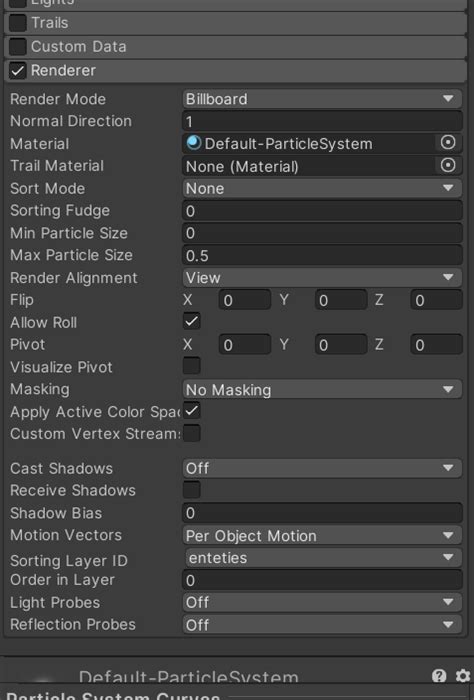Open Material object picker circle icon
The width and height of the screenshot is (474, 700).
(x=448, y=143)
